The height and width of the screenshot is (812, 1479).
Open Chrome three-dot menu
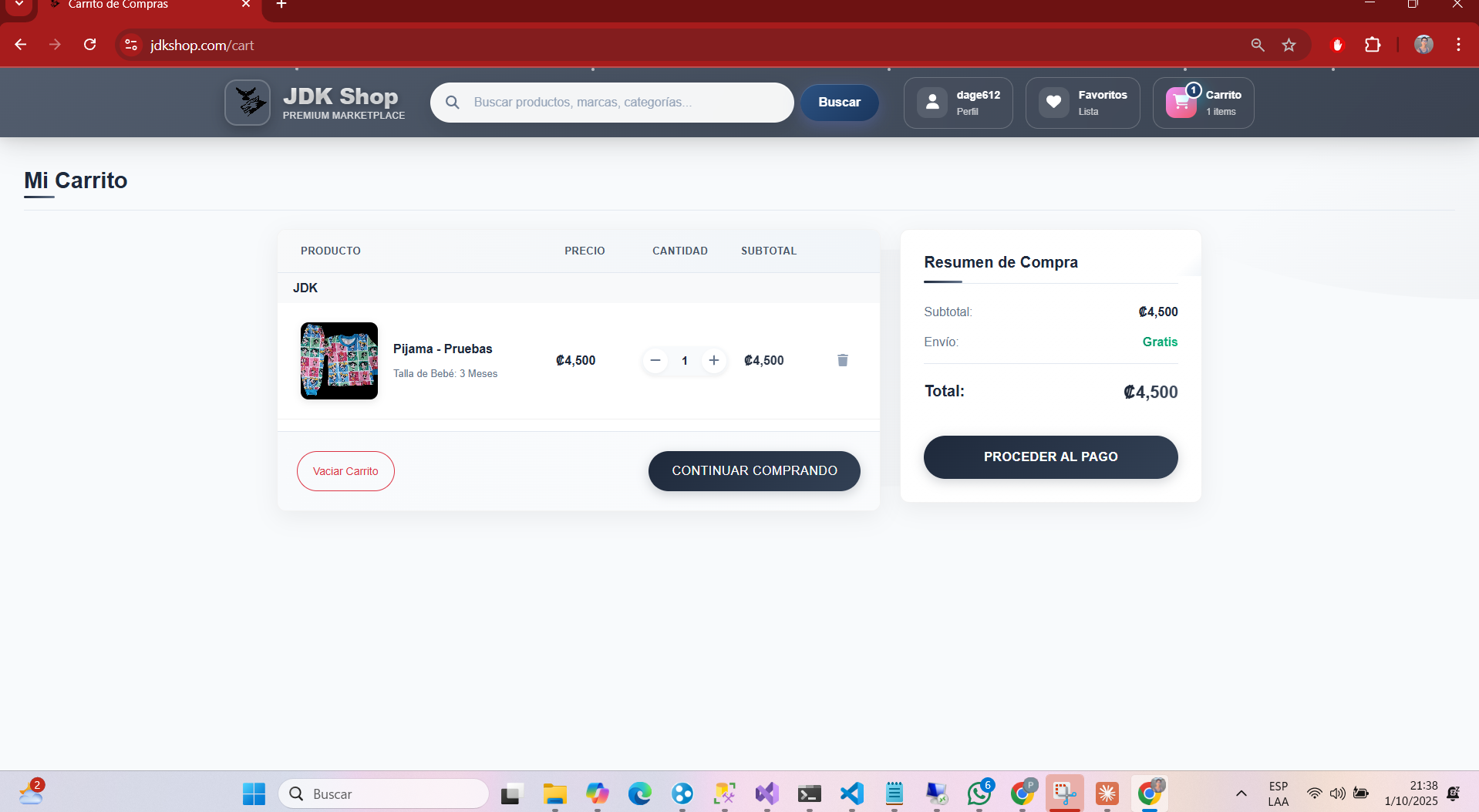[x=1458, y=45]
